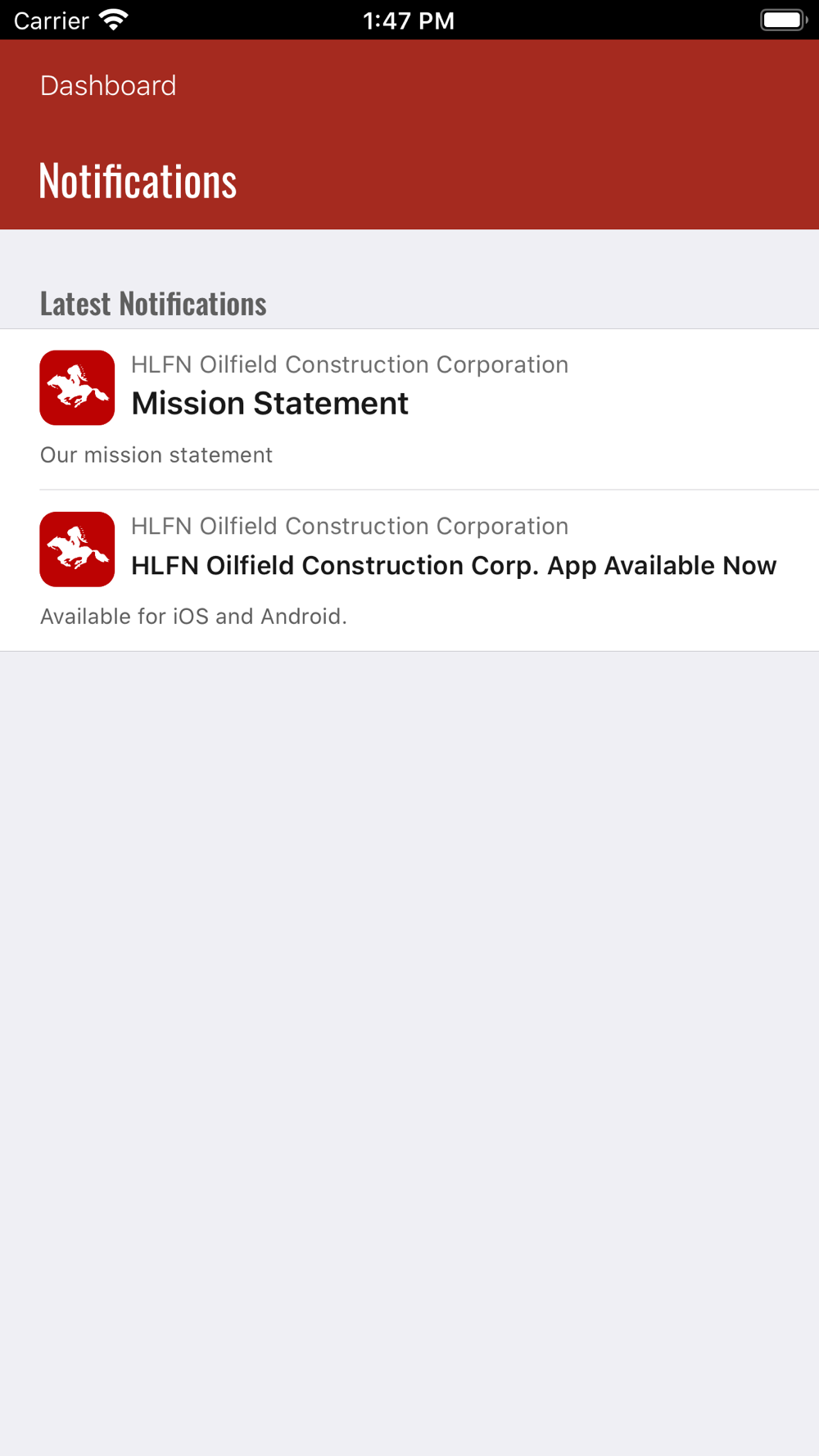Click blank red area right of Notifications title
Image resolution: width=819 pixels, height=1456 pixels.
click(532, 180)
